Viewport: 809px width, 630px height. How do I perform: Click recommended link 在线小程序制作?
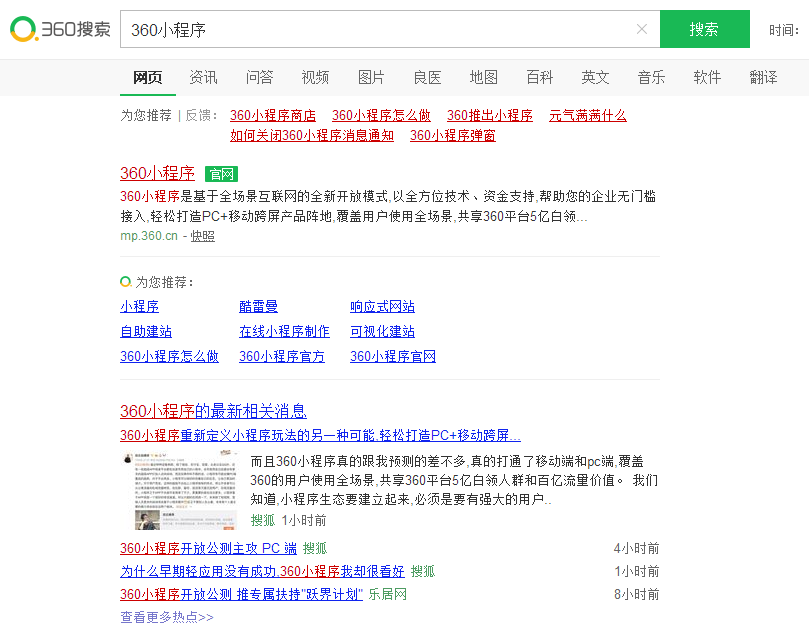click(284, 331)
